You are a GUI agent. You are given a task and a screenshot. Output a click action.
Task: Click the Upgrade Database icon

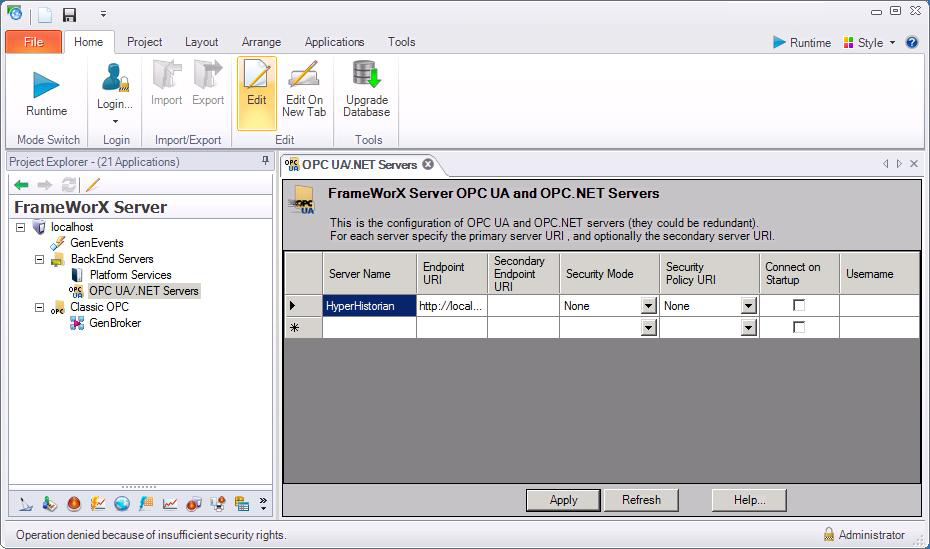(367, 76)
